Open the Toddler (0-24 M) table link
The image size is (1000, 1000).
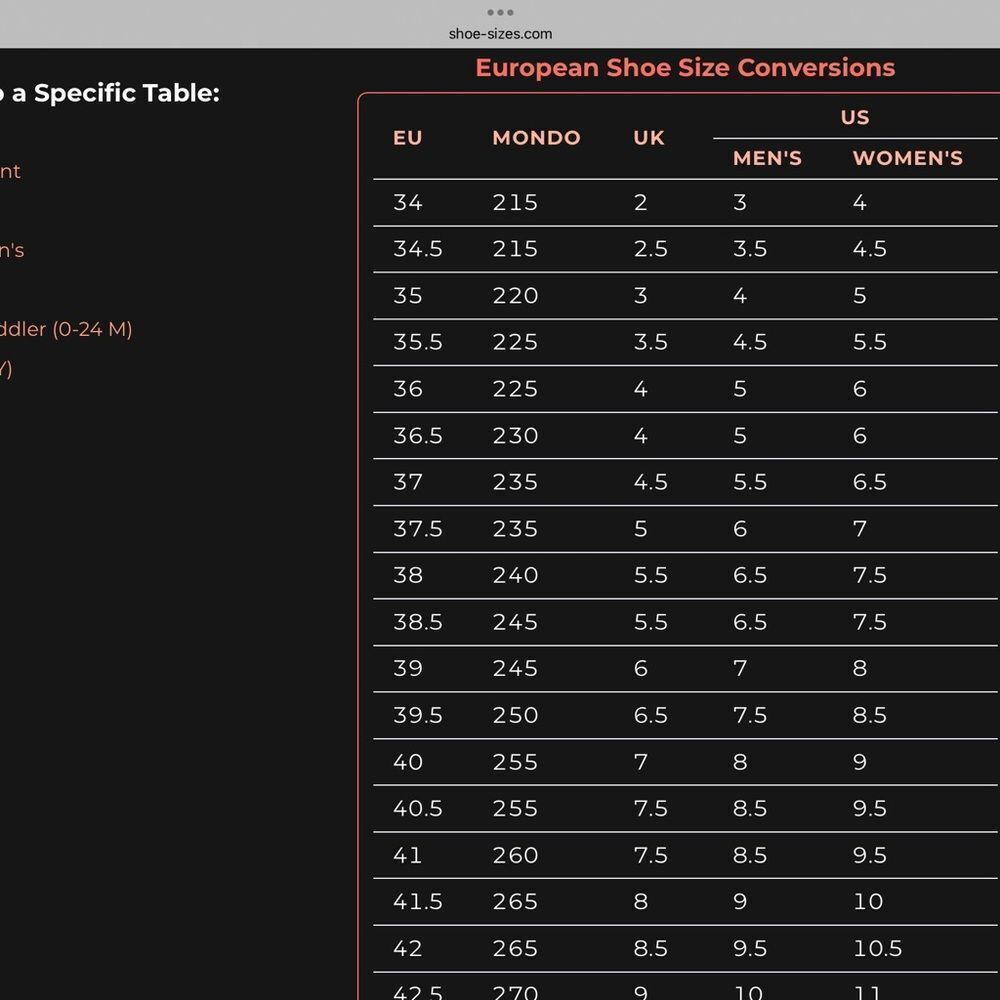click(66, 329)
